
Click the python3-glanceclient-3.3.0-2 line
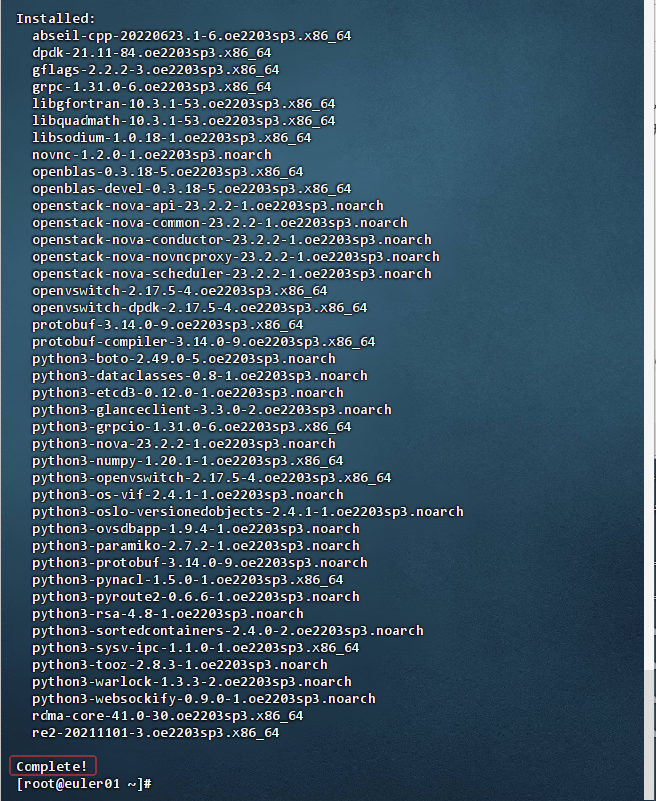(212, 409)
